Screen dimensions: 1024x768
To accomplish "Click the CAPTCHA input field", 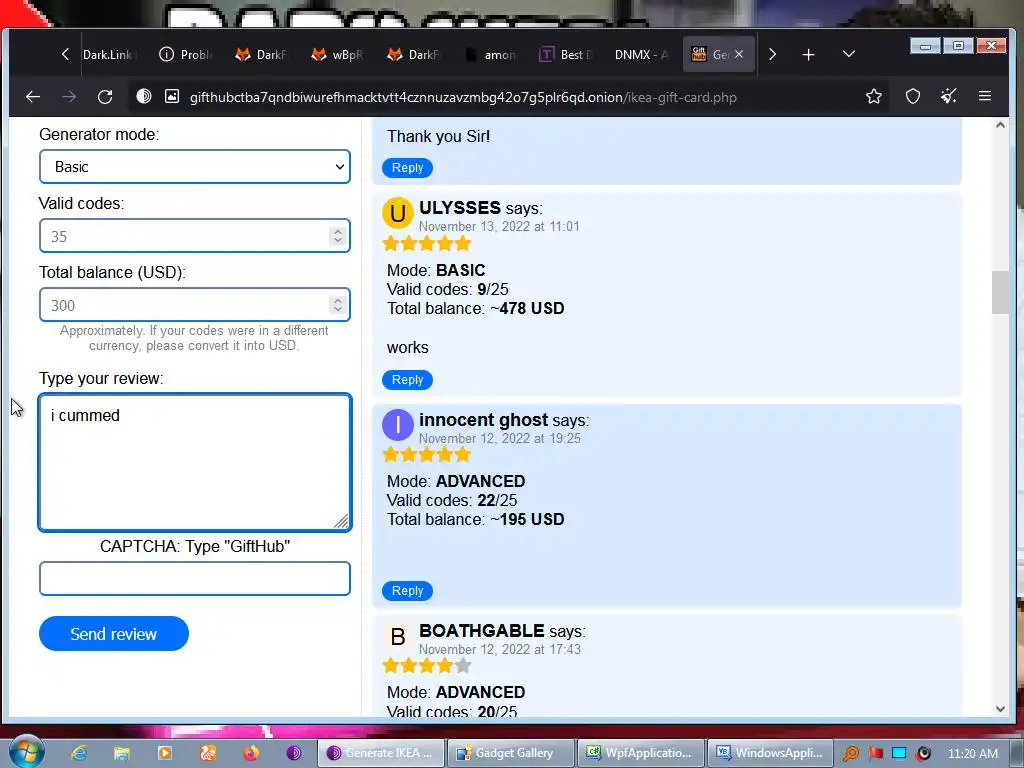I will click(195, 579).
